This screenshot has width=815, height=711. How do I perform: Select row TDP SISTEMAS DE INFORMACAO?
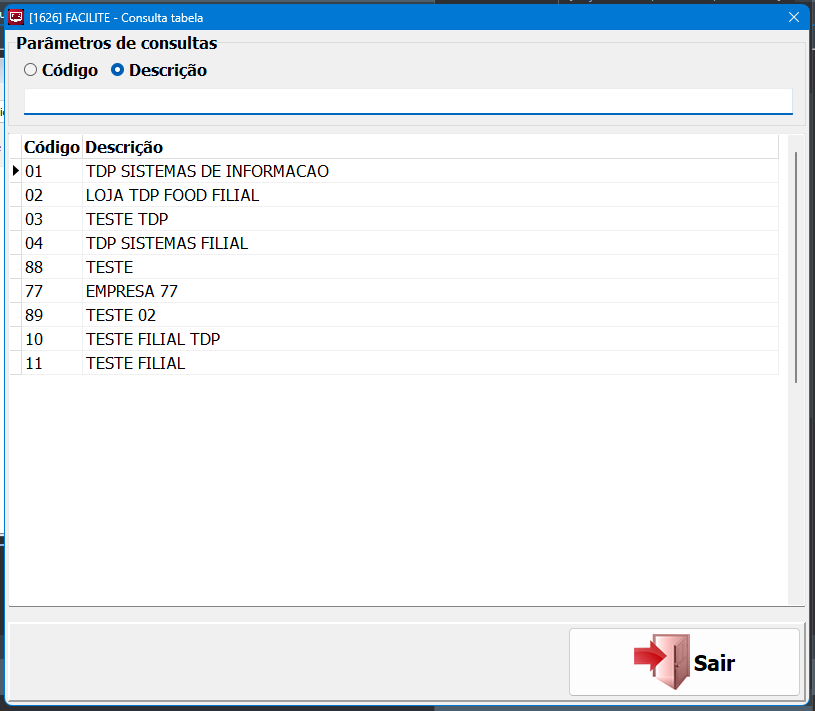394,171
